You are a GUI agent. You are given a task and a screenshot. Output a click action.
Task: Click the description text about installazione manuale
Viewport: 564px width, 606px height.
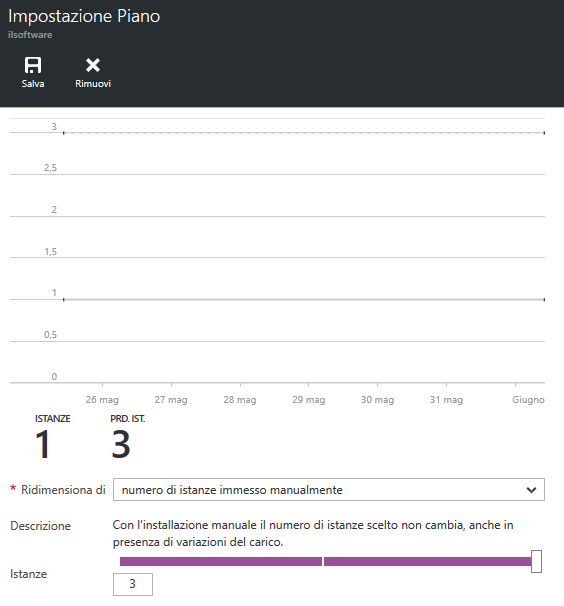click(313, 533)
